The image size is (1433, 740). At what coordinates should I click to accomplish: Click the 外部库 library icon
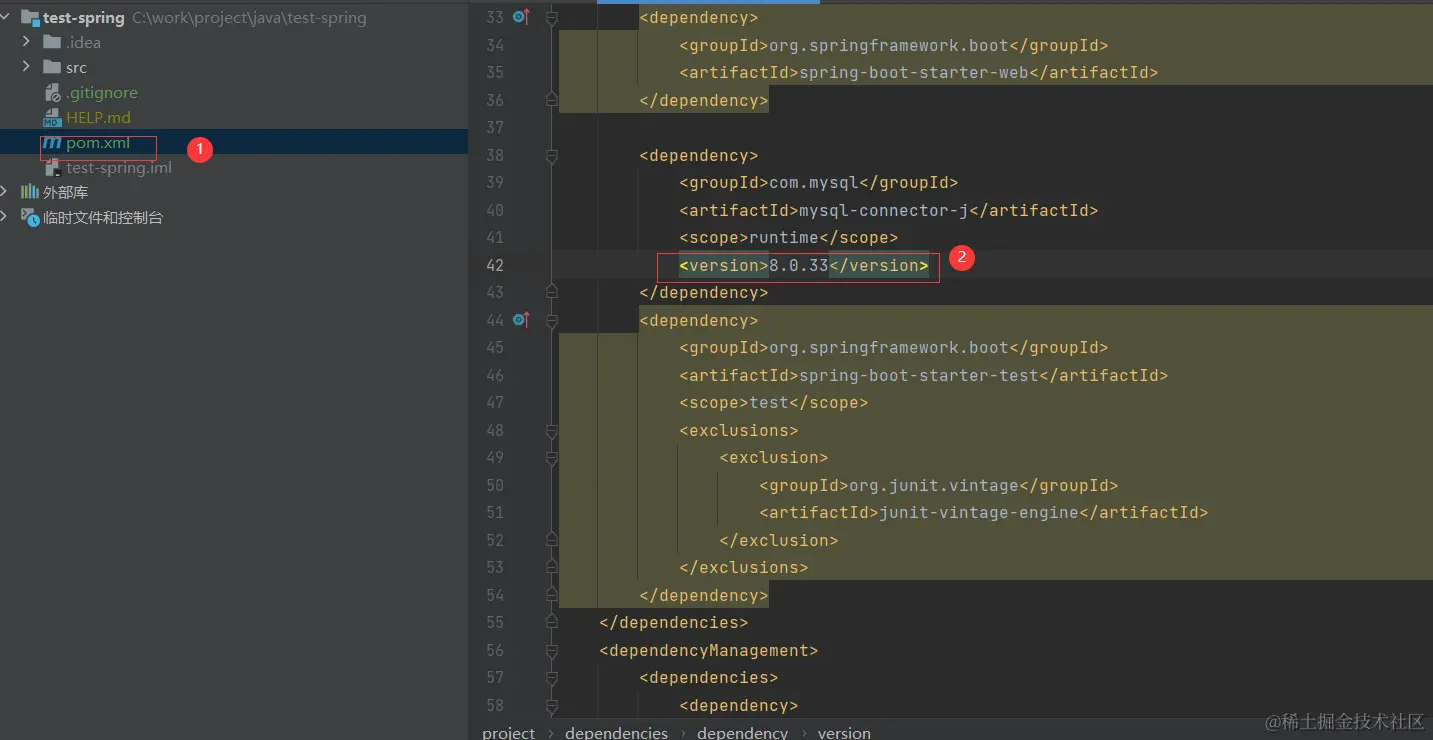pyautogui.click(x=30, y=192)
